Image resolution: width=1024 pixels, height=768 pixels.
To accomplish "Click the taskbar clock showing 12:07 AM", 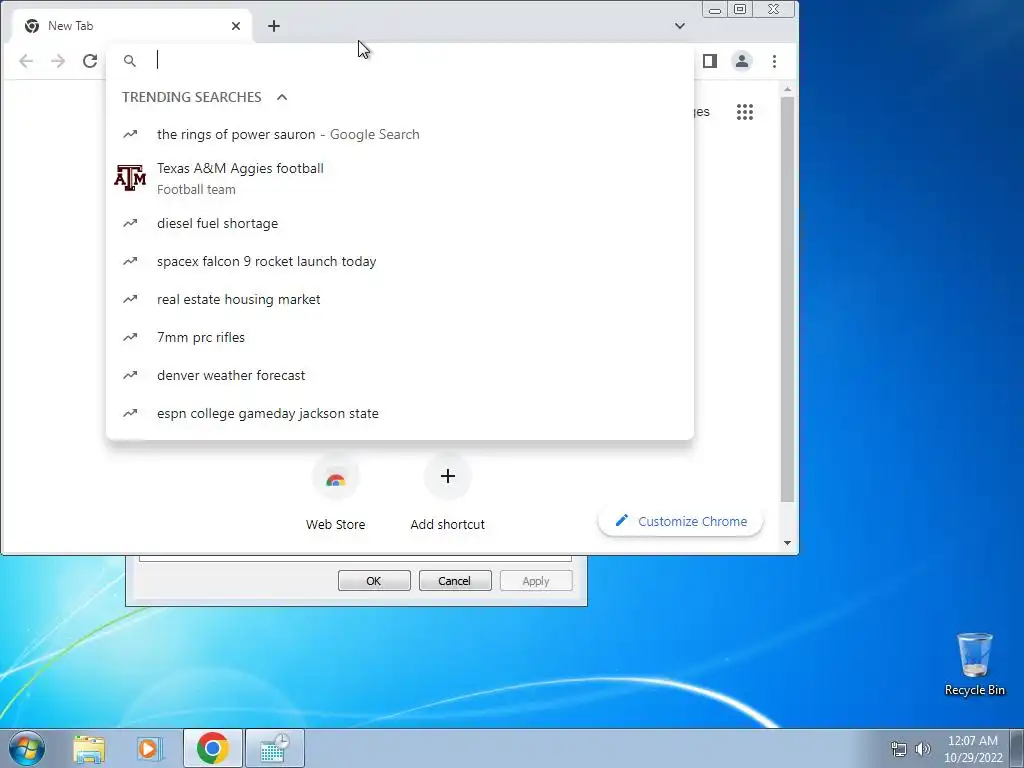I will 973,748.
